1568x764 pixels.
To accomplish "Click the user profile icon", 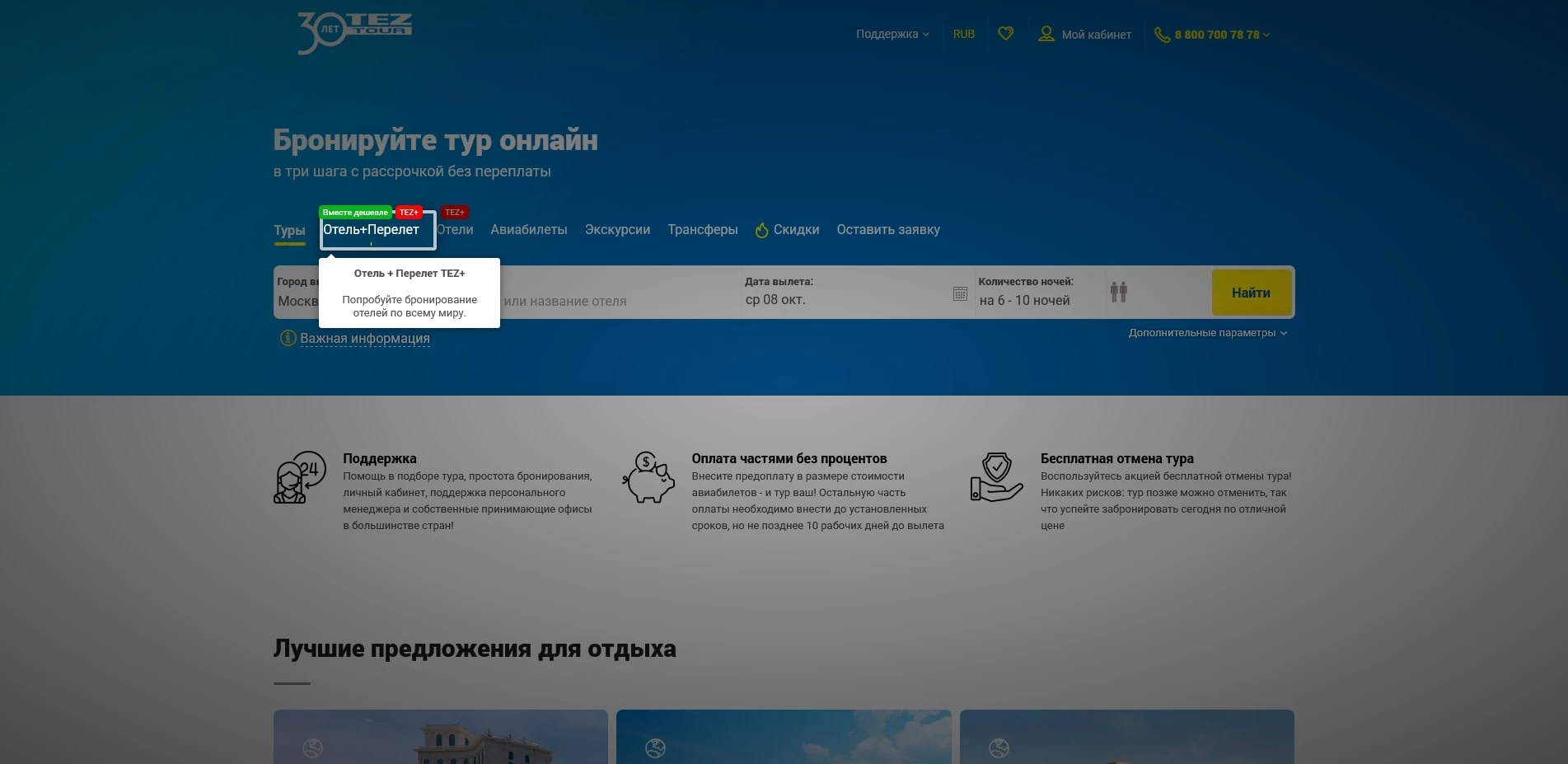I will click(1046, 34).
